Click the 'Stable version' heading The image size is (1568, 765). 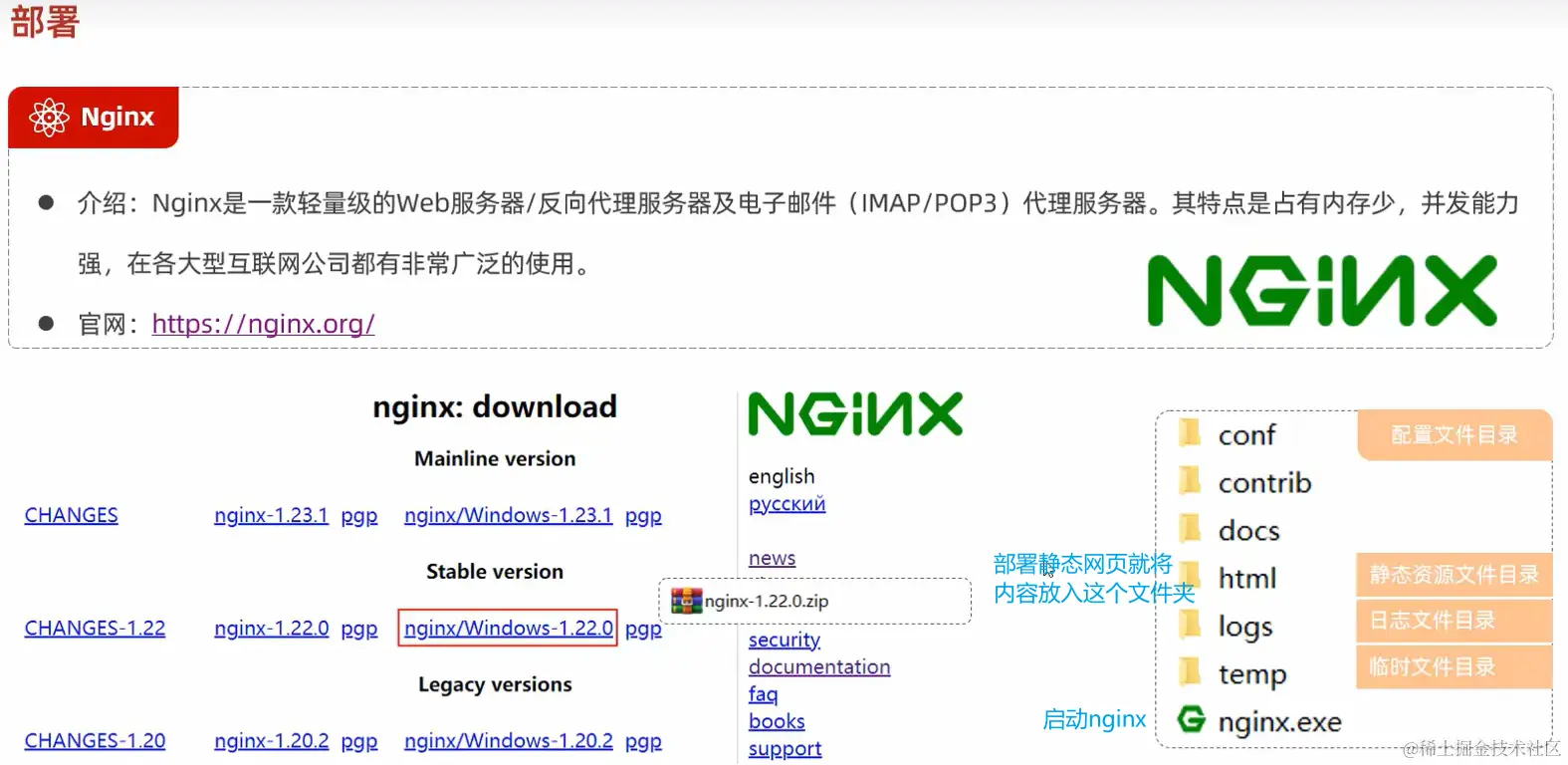(495, 572)
